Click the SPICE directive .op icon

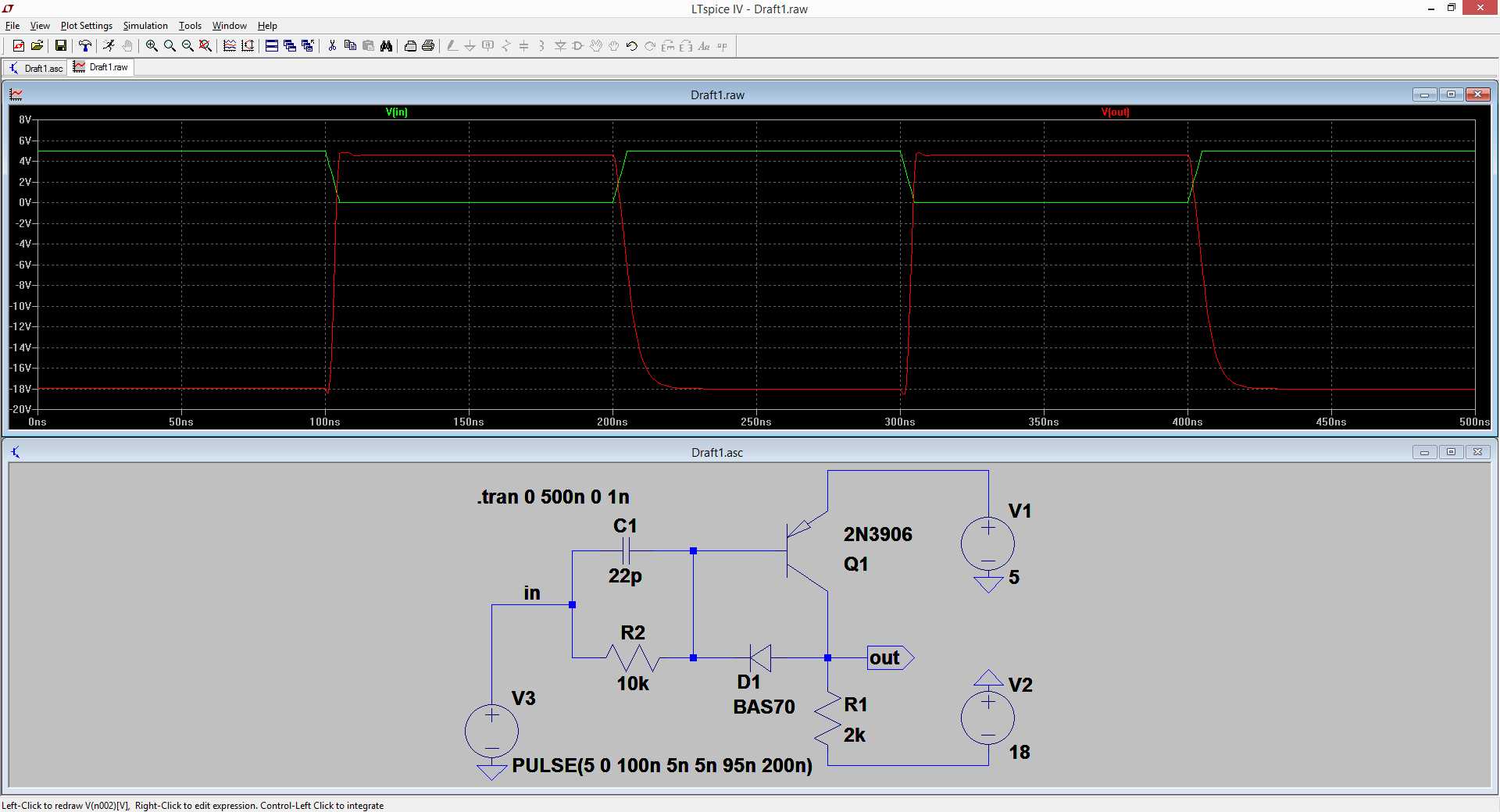[x=722, y=46]
